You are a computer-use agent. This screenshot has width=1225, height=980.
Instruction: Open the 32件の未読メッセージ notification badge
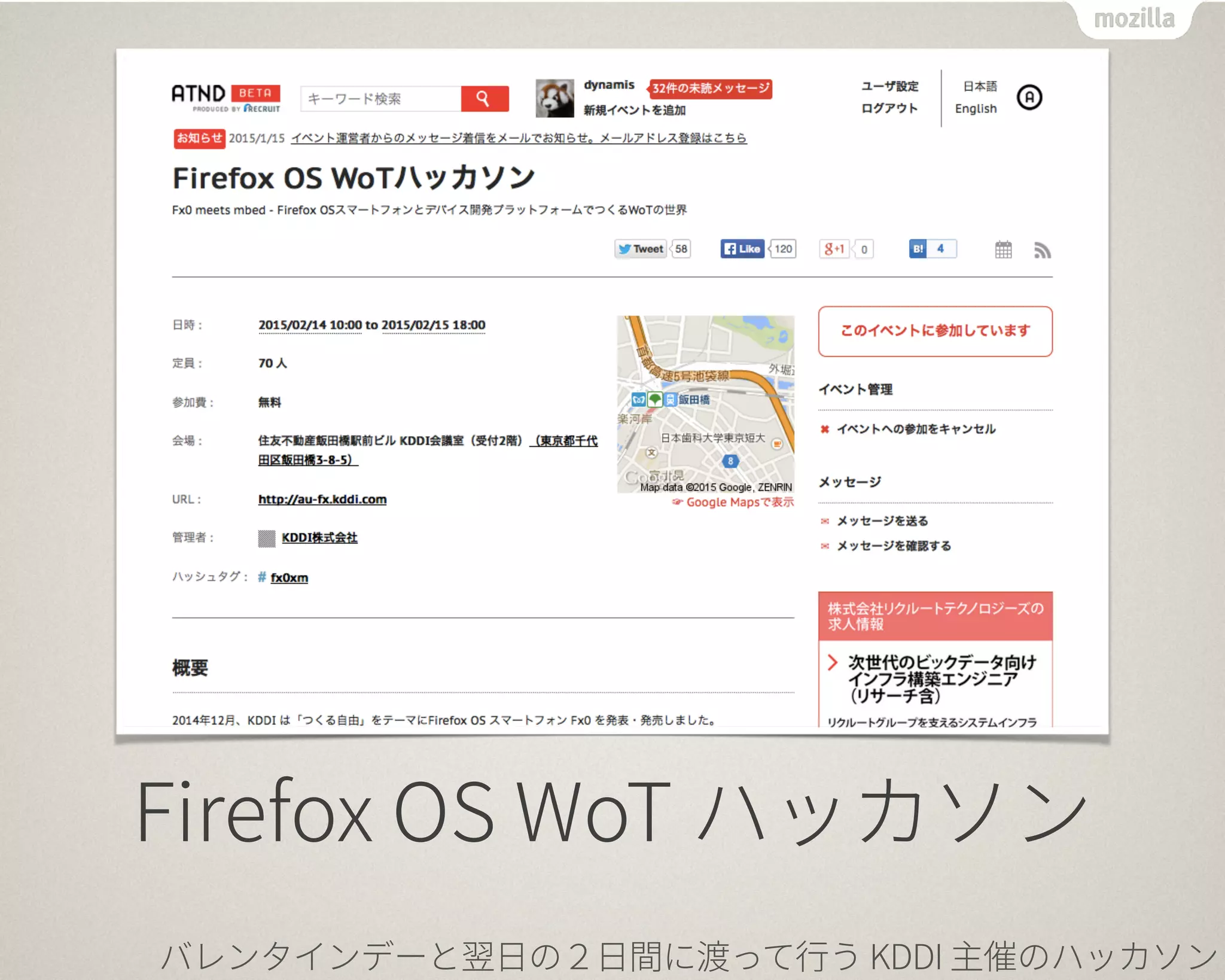710,89
